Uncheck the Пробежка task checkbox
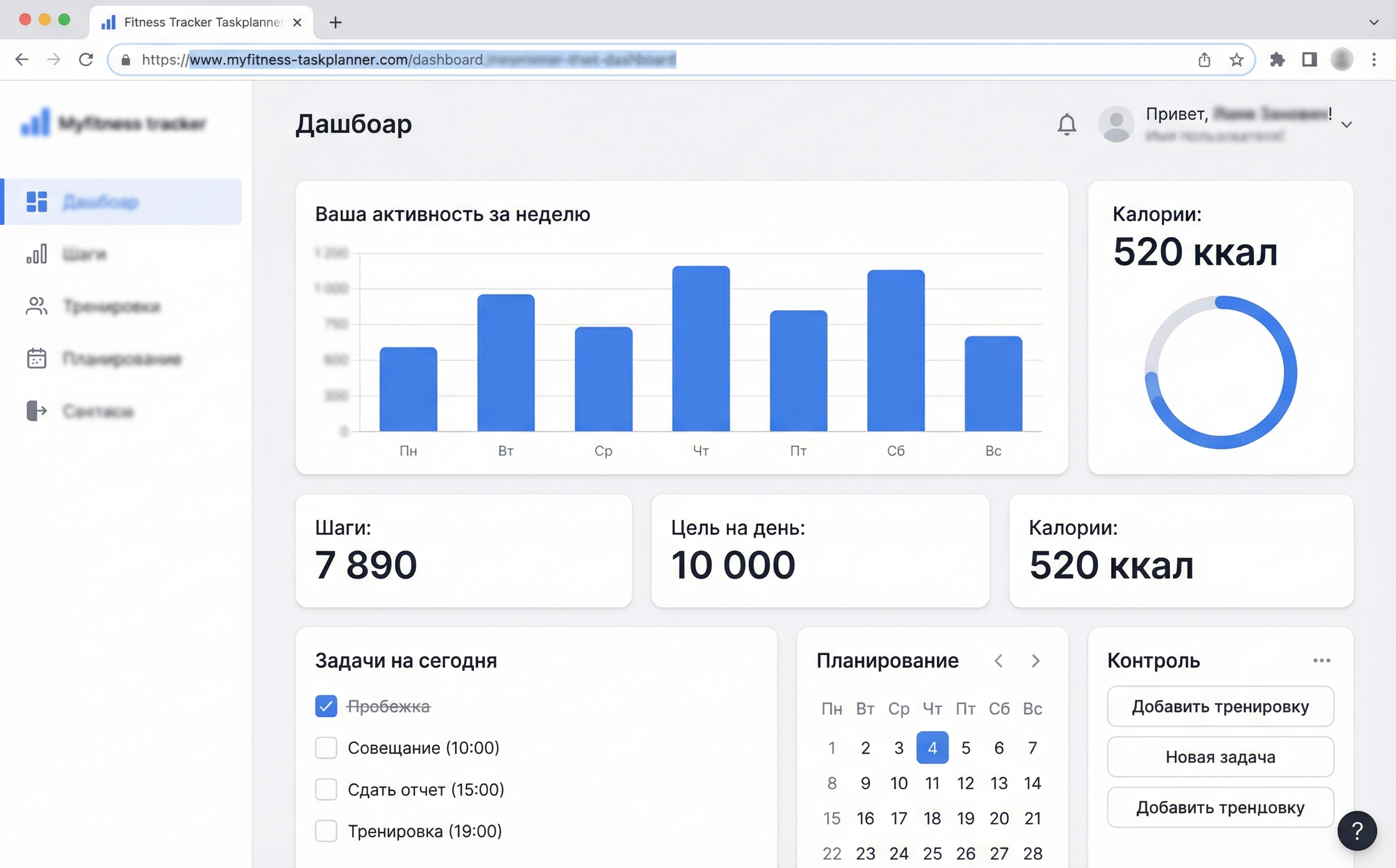This screenshot has width=1396, height=868. (326, 706)
